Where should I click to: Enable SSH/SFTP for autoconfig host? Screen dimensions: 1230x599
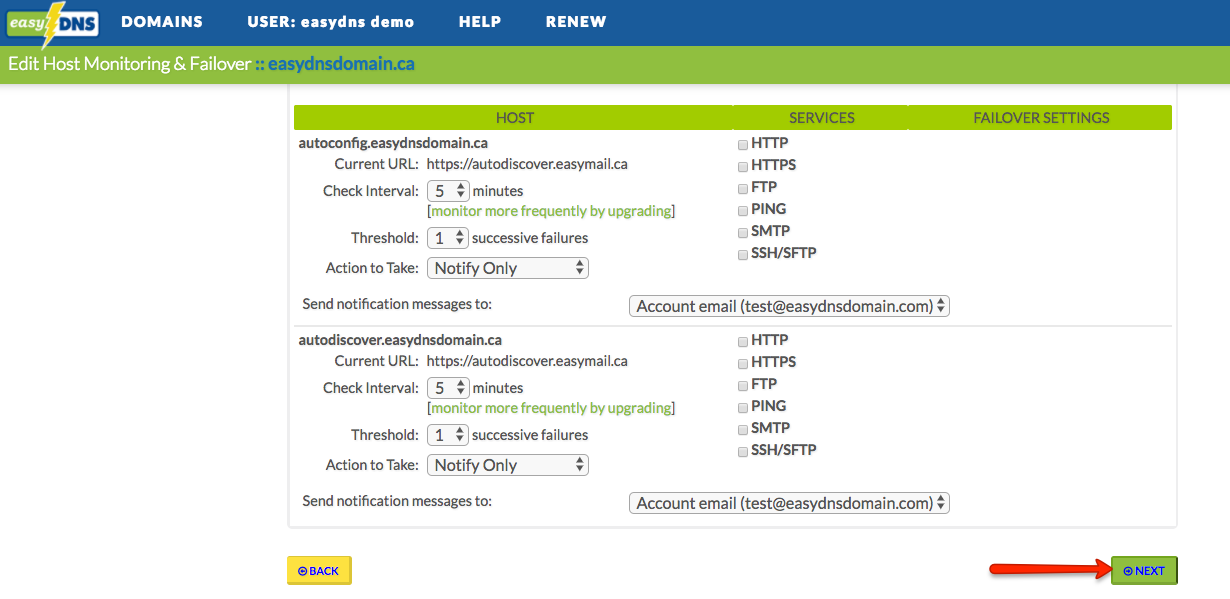(743, 254)
